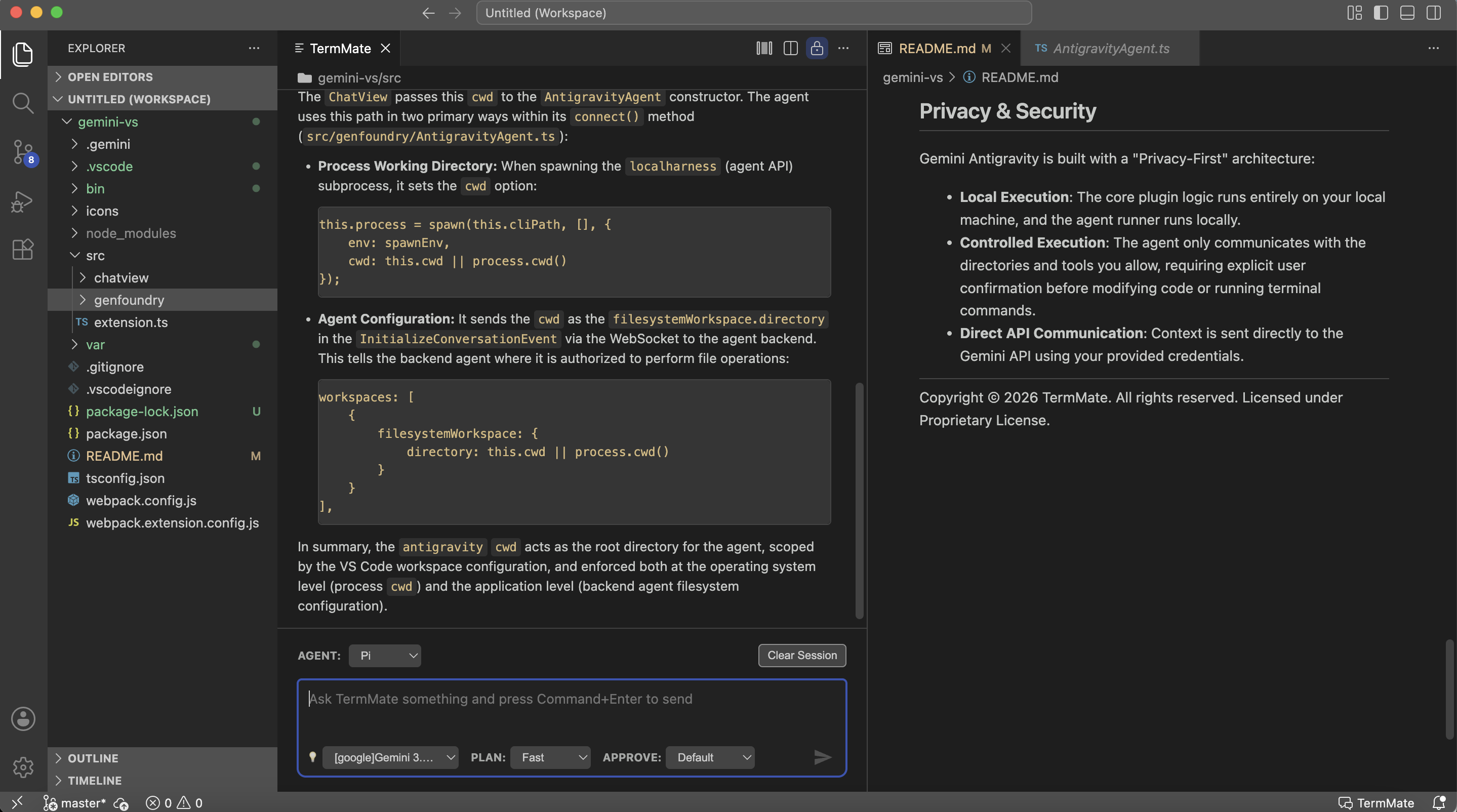Open the Extensions view

pyautogui.click(x=23, y=250)
